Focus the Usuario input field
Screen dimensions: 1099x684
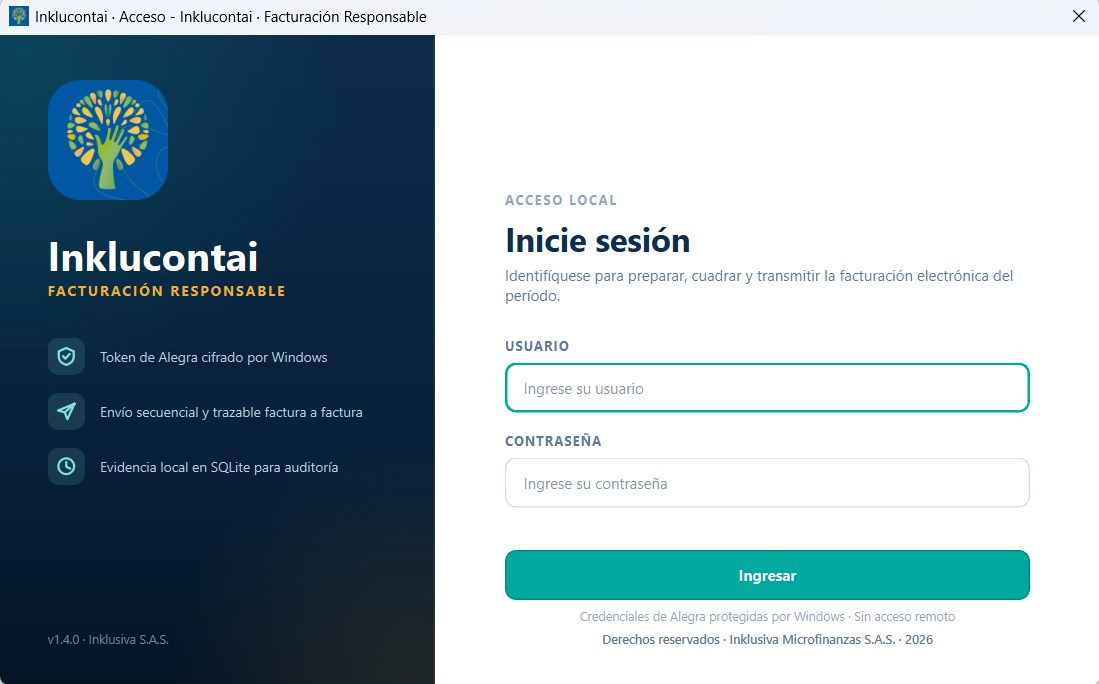coord(767,388)
